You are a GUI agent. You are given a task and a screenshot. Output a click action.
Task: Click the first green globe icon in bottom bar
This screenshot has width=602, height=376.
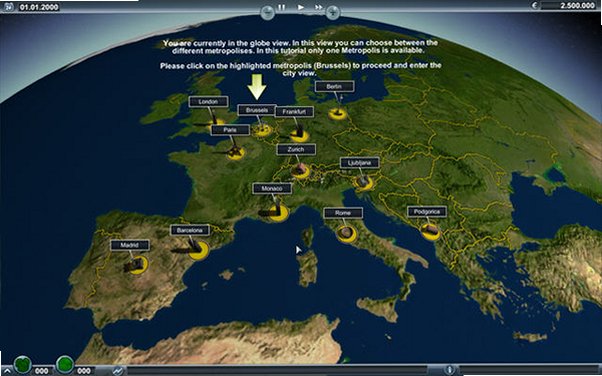tap(23, 365)
